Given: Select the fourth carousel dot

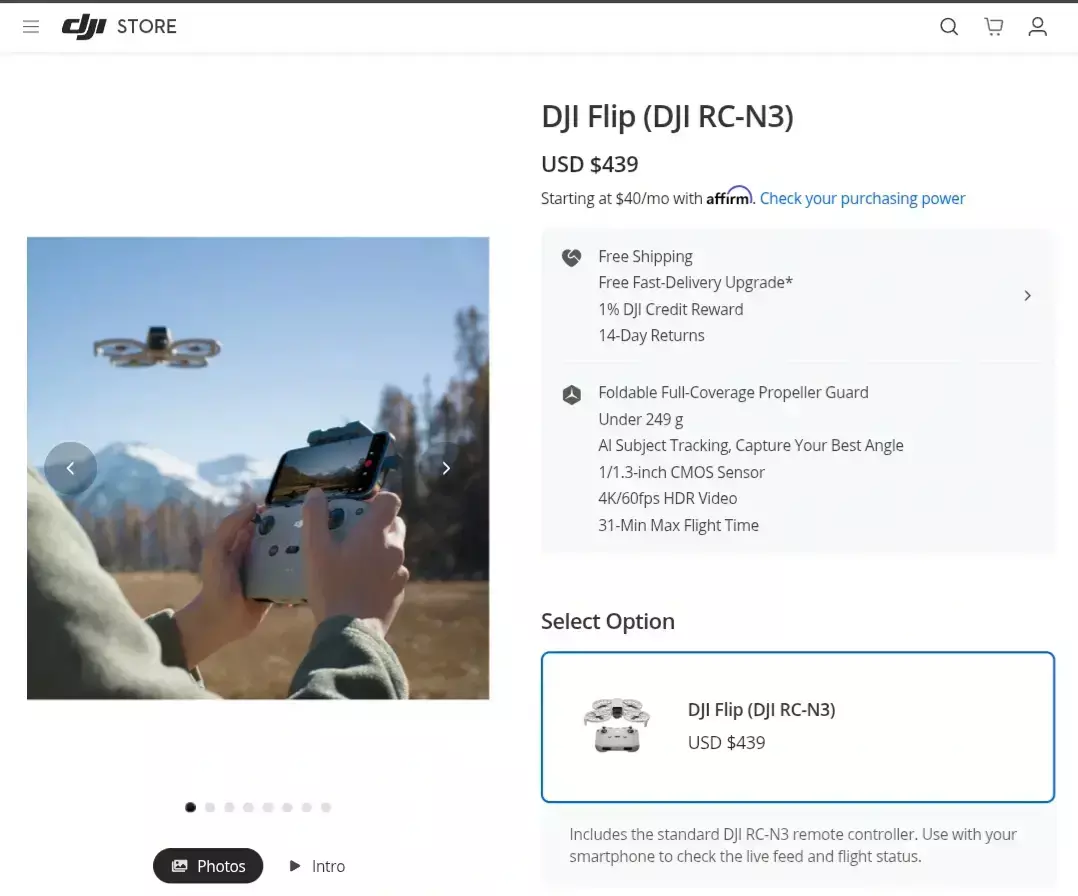Looking at the screenshot, I should tap(248, 807).
